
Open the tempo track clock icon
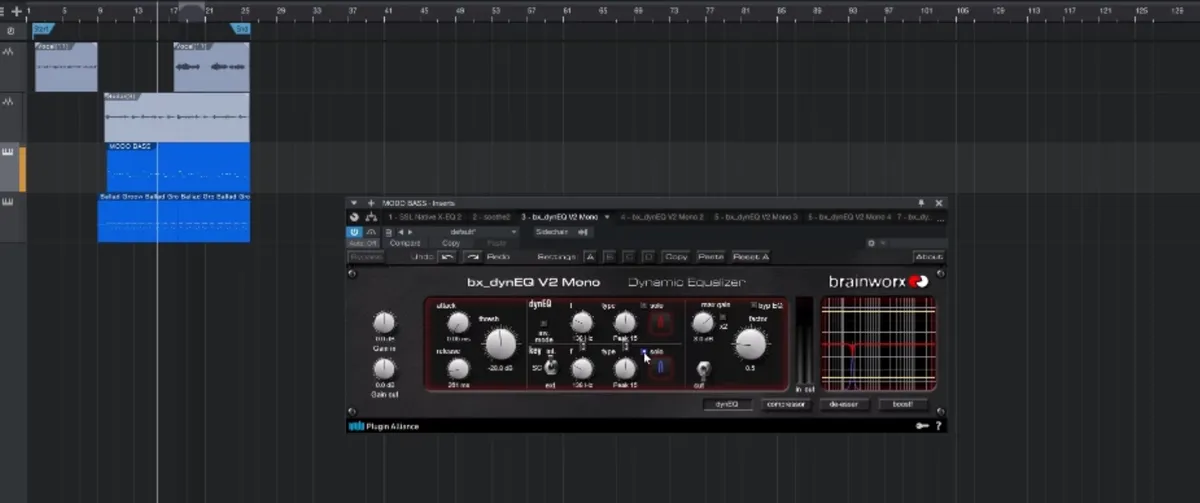tap(11, 31)
